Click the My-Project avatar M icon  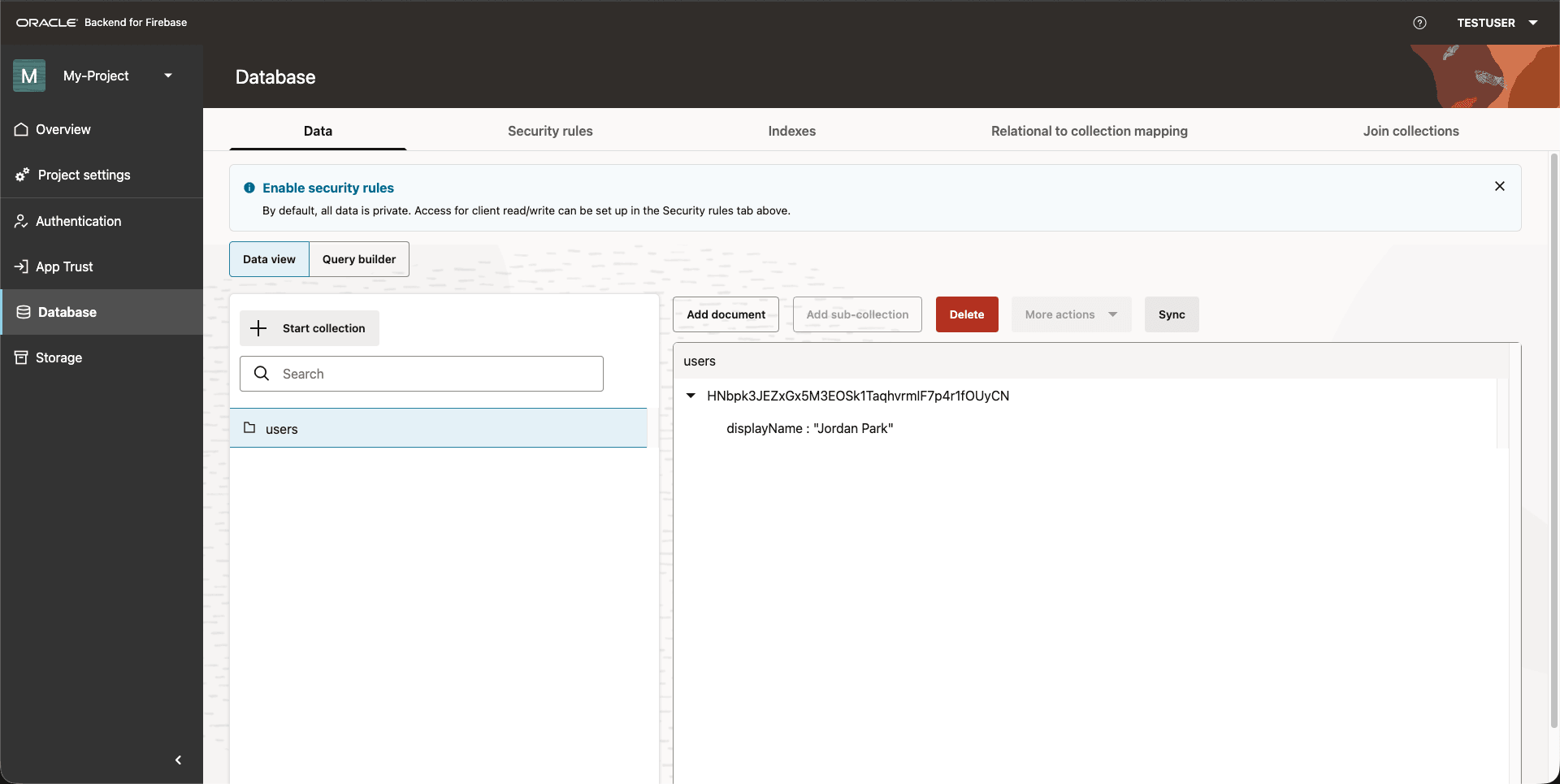[29, 76]
